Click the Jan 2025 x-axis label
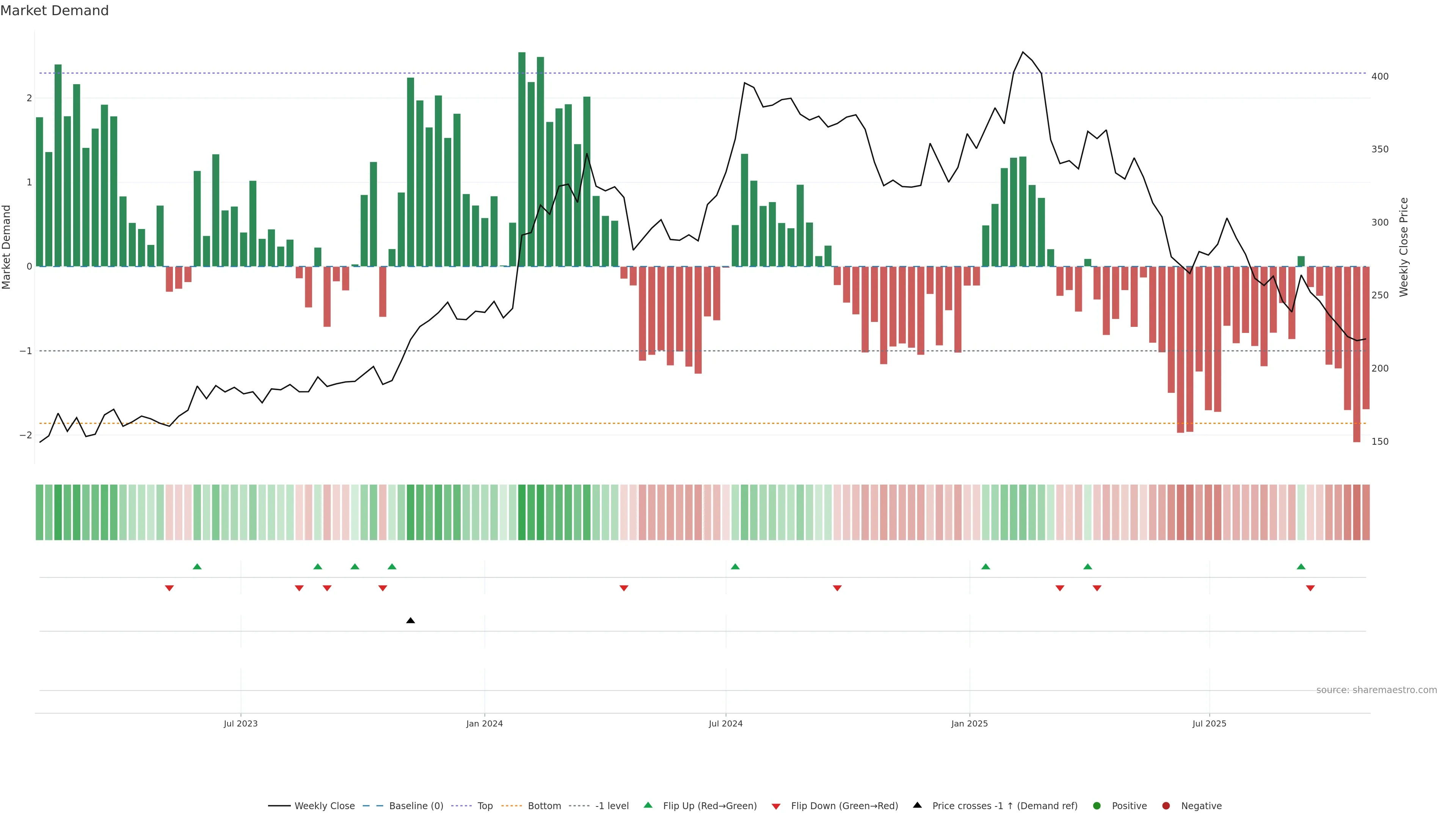 pos(970,723)
